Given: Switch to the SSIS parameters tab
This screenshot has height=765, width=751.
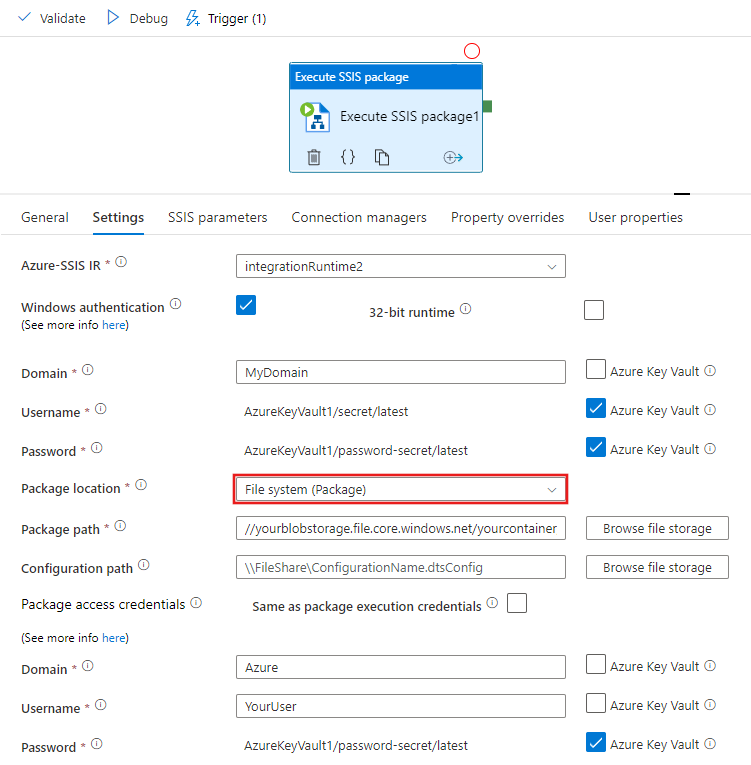Looking at the screenshot, I should point(217,217).
